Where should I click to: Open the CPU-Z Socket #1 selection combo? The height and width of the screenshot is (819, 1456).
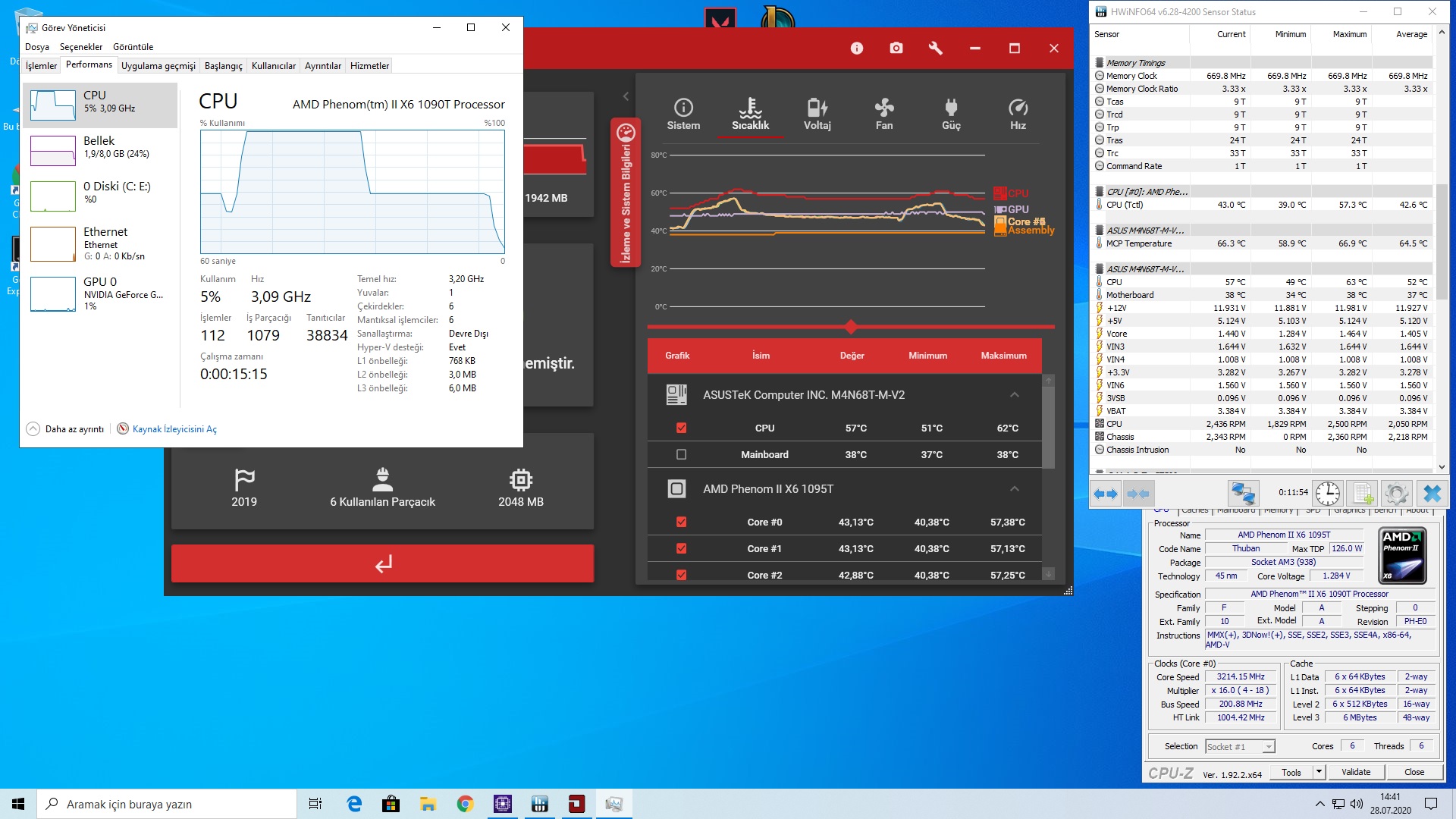[x=1240, y=747]
